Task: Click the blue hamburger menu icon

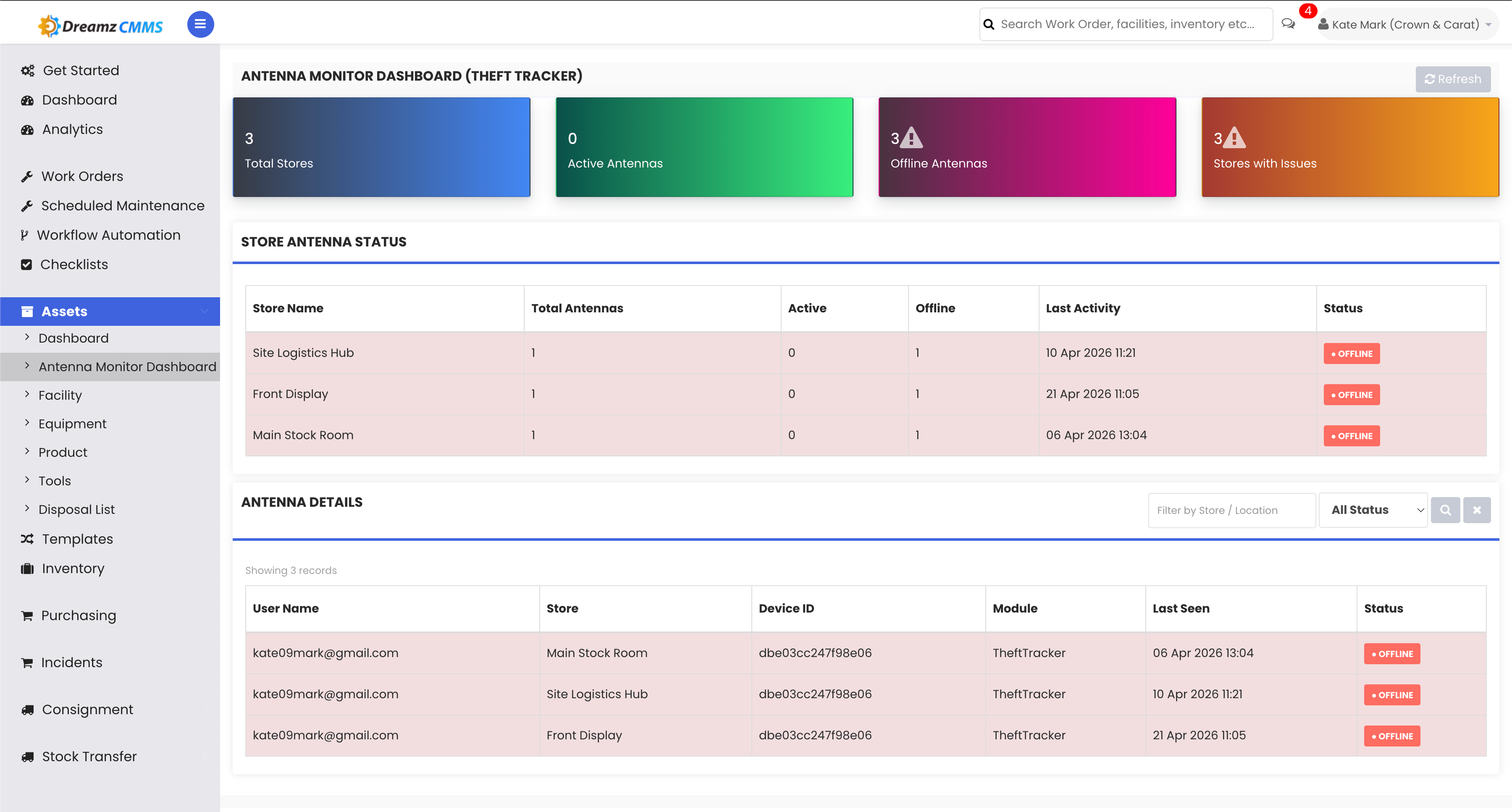Action: coord(200,24)
